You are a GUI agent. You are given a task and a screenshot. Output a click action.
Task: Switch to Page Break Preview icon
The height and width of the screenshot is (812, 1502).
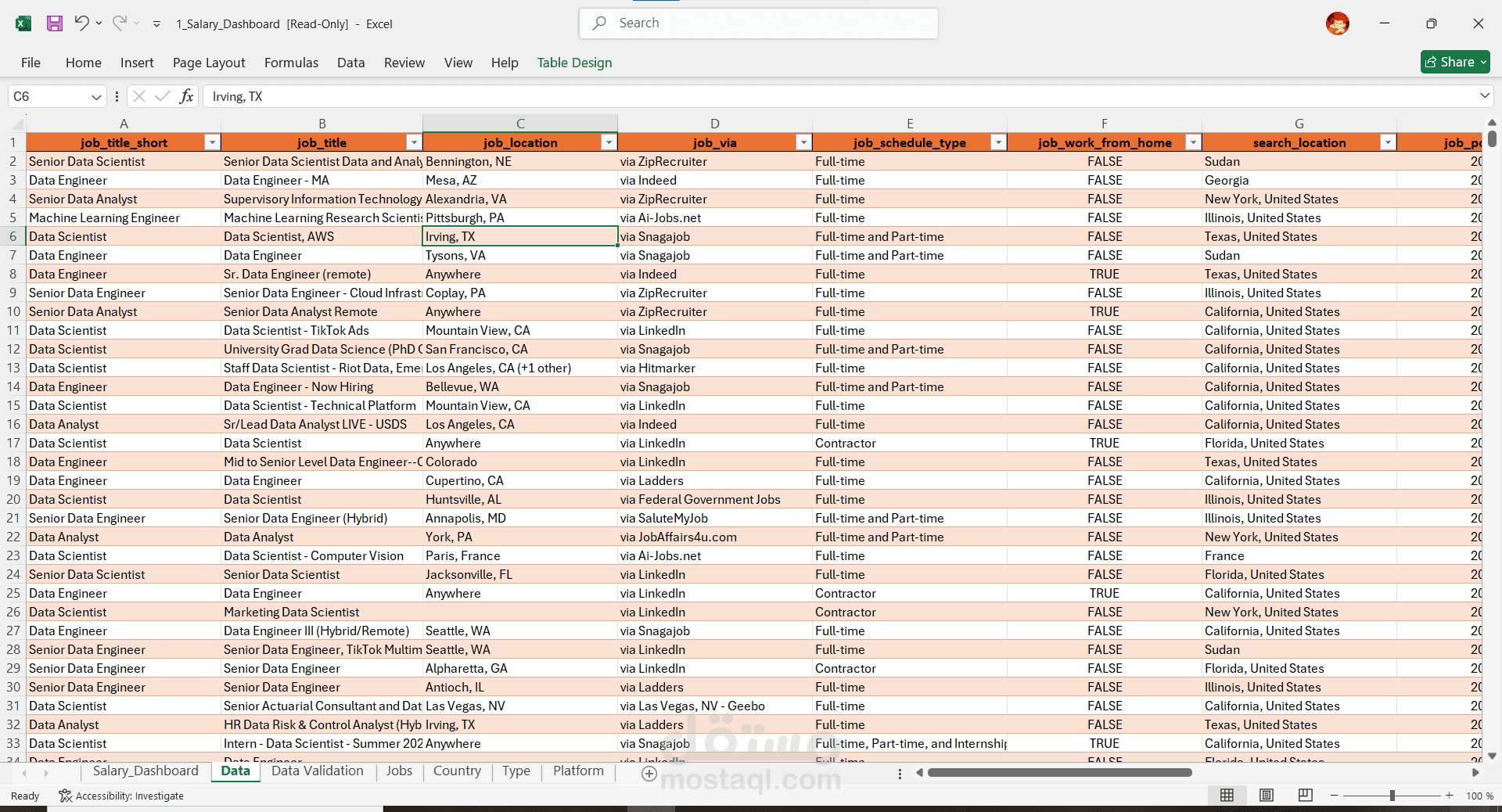pyautogui.click(x=1305, y=796)
